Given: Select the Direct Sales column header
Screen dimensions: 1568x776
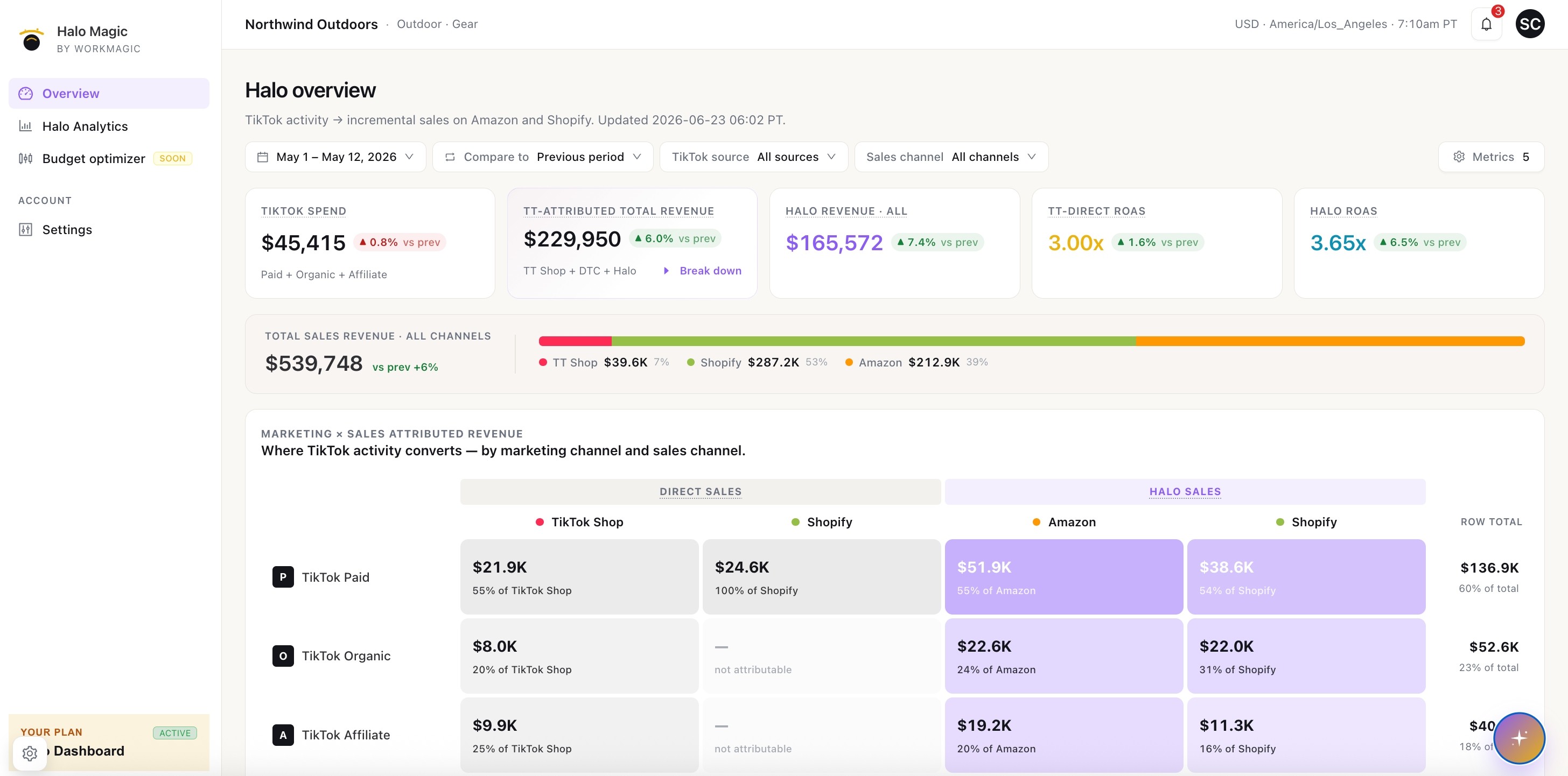Looking at the screenshot, I should (700, 491).
